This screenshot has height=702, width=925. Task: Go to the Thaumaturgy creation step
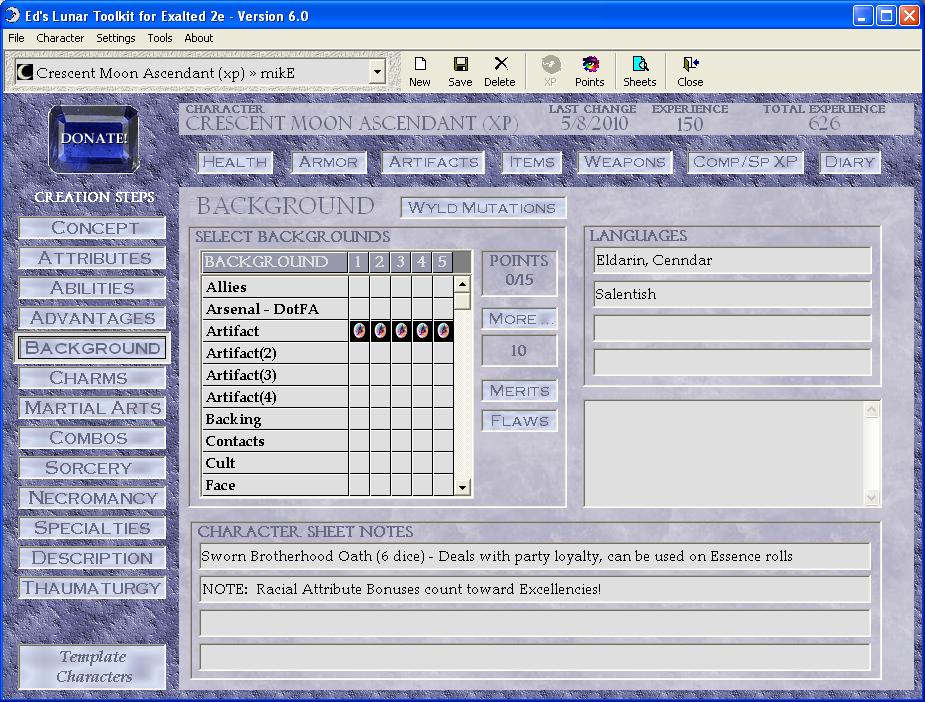coord(93,588)
